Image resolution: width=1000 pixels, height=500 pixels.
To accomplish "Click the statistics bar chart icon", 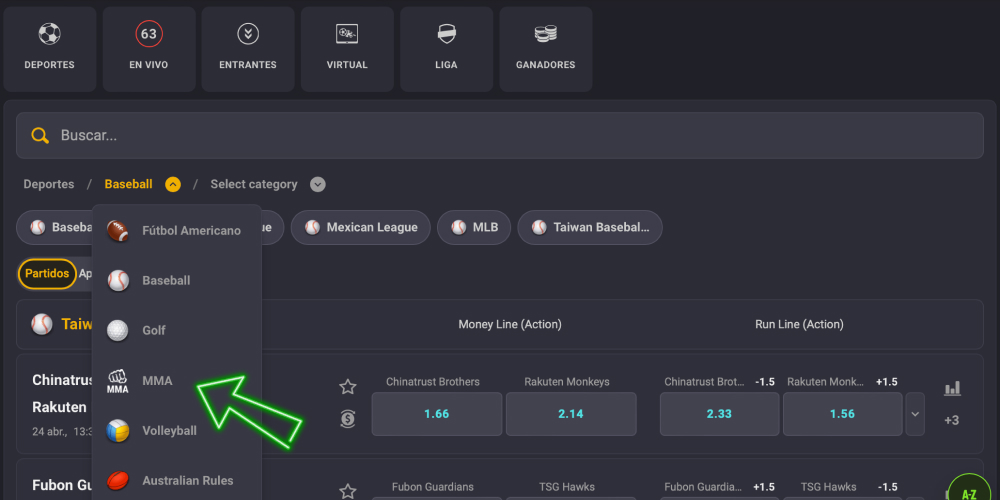I will pyautogui.click(x=952, y=388).
